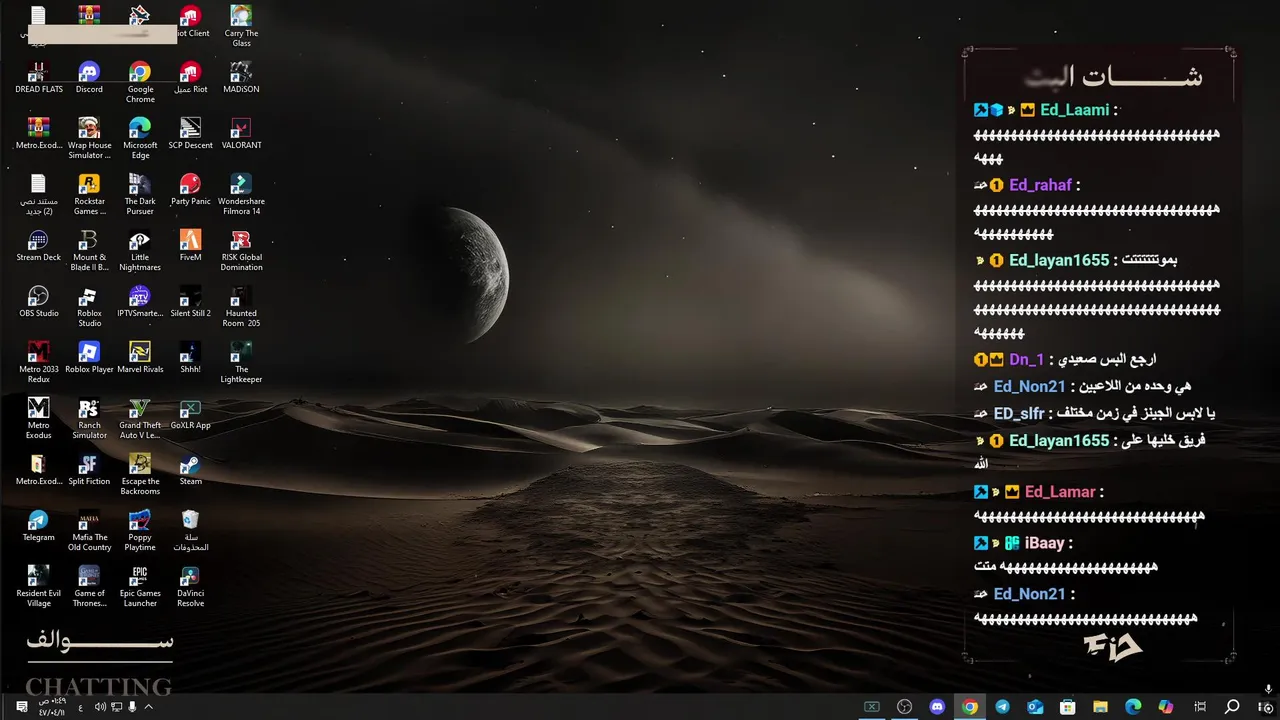Screen dimensions: 1280x720
Task: Click the Edge icon in the taskbar
Action: click(1133, 707)
